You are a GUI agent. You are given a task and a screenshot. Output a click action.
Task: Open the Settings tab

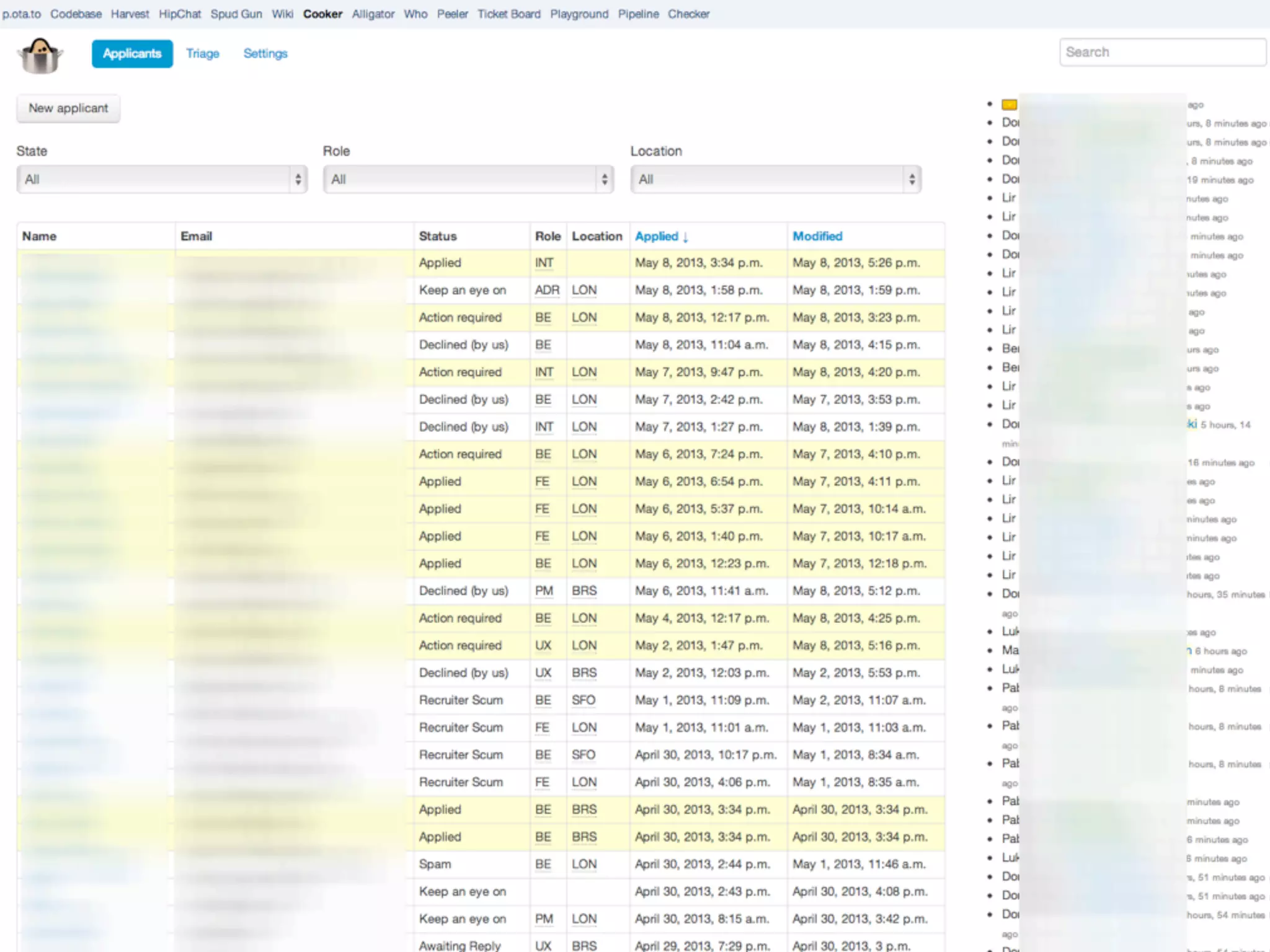click(x=265, y=54)
